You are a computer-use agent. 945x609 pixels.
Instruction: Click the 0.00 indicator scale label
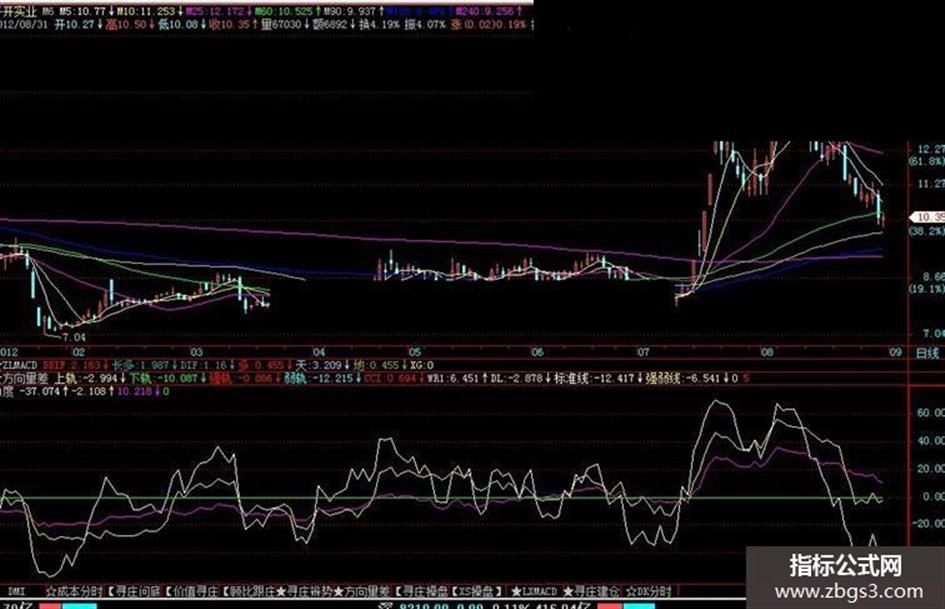tap(933, 496)
